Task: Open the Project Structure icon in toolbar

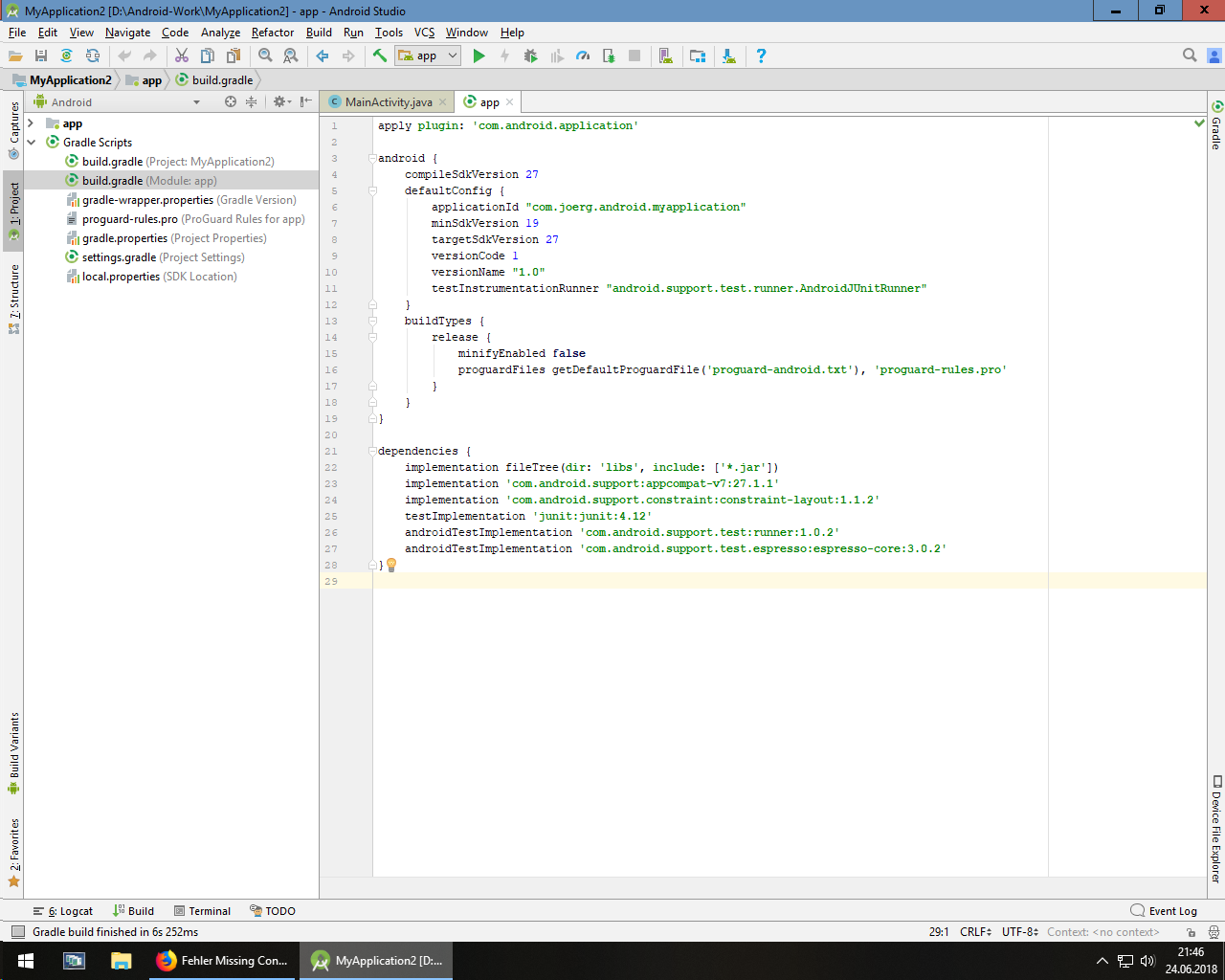Action: pos(698,56)
